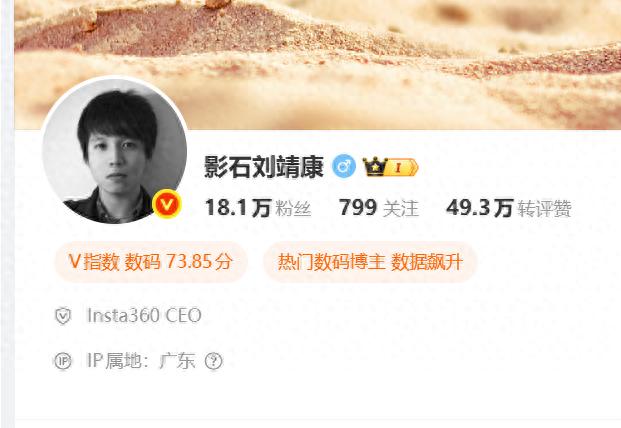Click the orange V verification badge
Viewport: 621px width, 428px height.
(167, 204)
